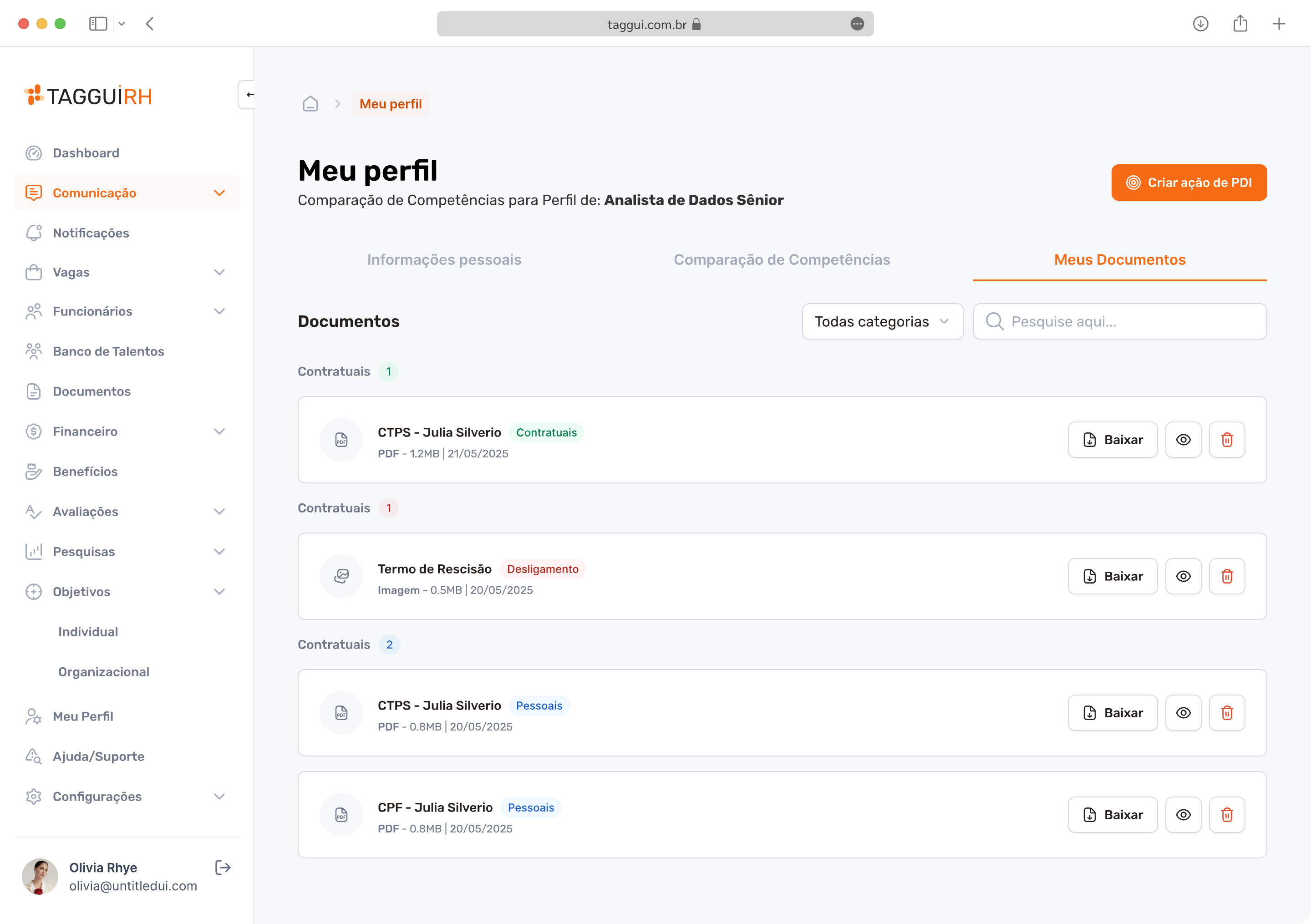The height and width of the screenshot is (924, 1311).
Task: Show CPF - Julia Silverio with eye icon
Action: coord(1183,814)
